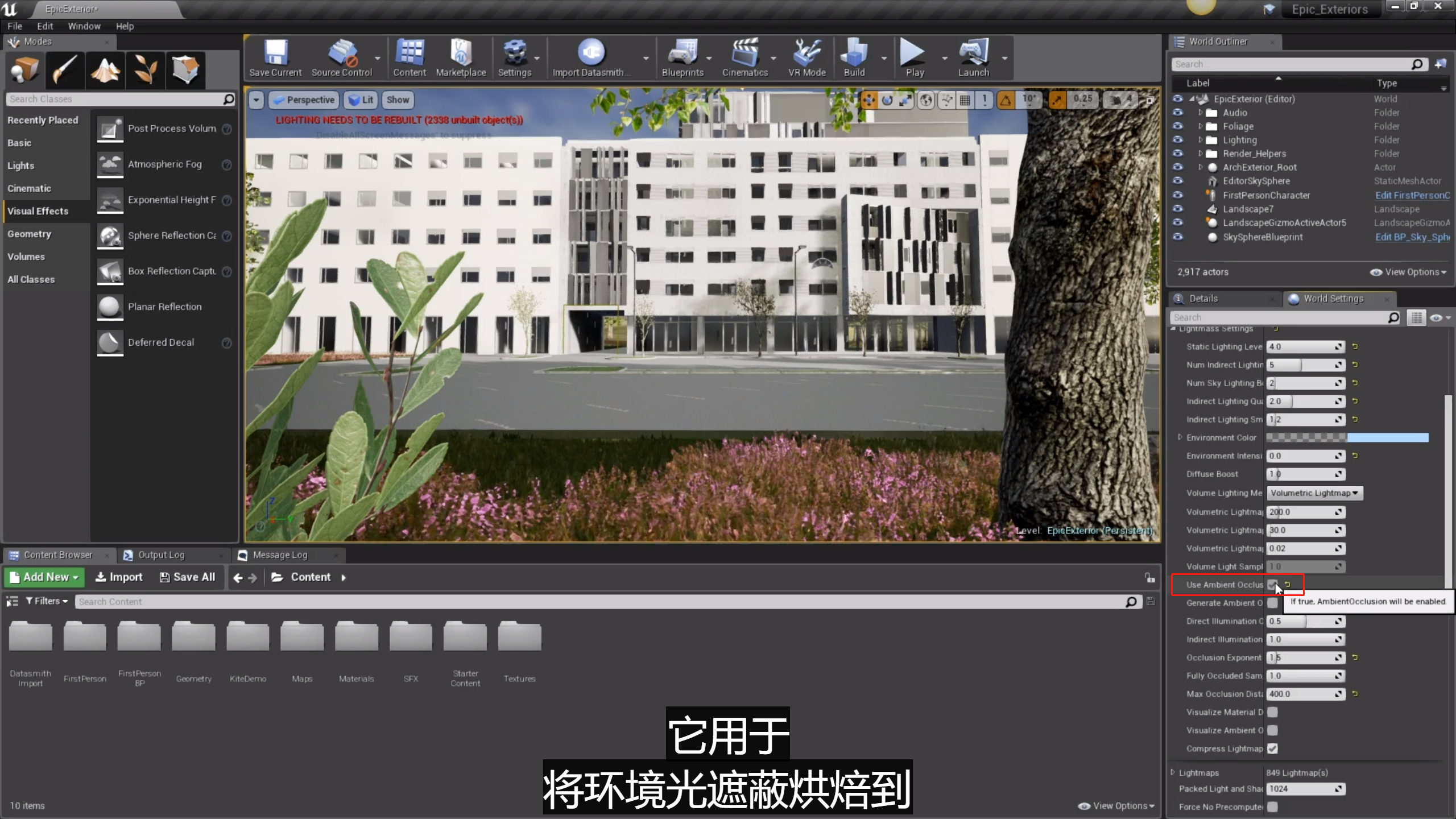
Task: Enable Generate Ambient Occlusion checkbox
Action: [1273, 603]
